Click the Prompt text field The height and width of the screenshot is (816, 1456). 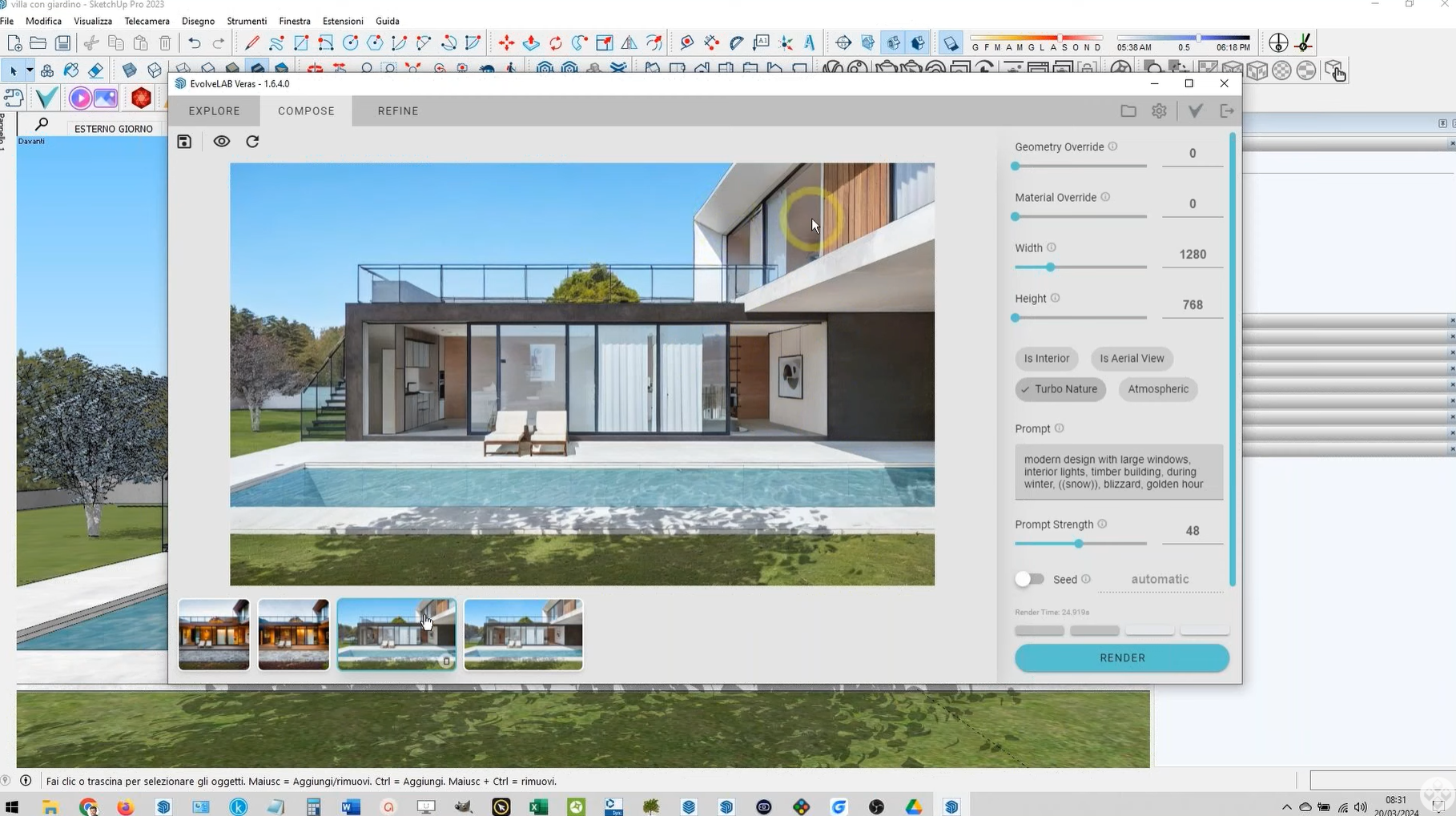pyautogui.click(x=1118, y=472)
